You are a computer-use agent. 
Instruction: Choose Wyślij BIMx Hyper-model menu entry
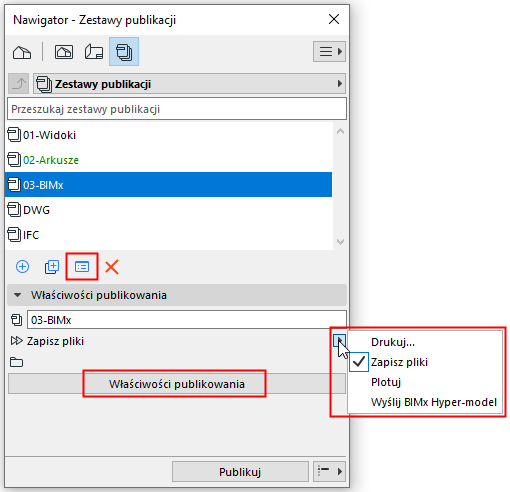pyautogui.click(x=425, y=402)
